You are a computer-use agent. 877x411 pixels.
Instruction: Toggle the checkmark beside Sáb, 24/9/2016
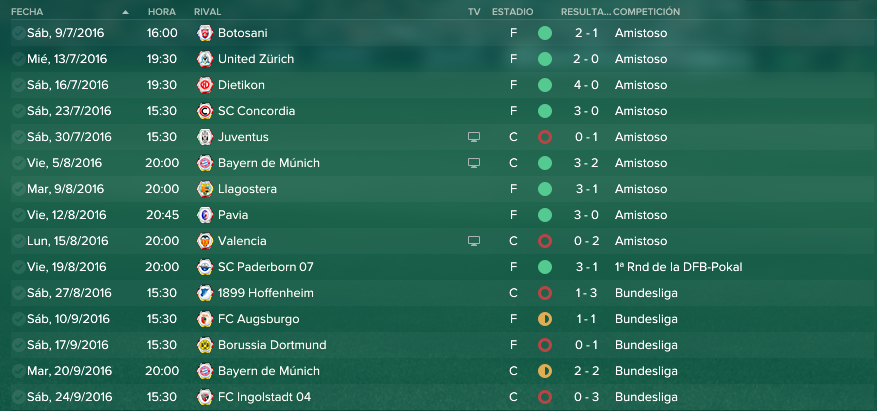(18, 397)
